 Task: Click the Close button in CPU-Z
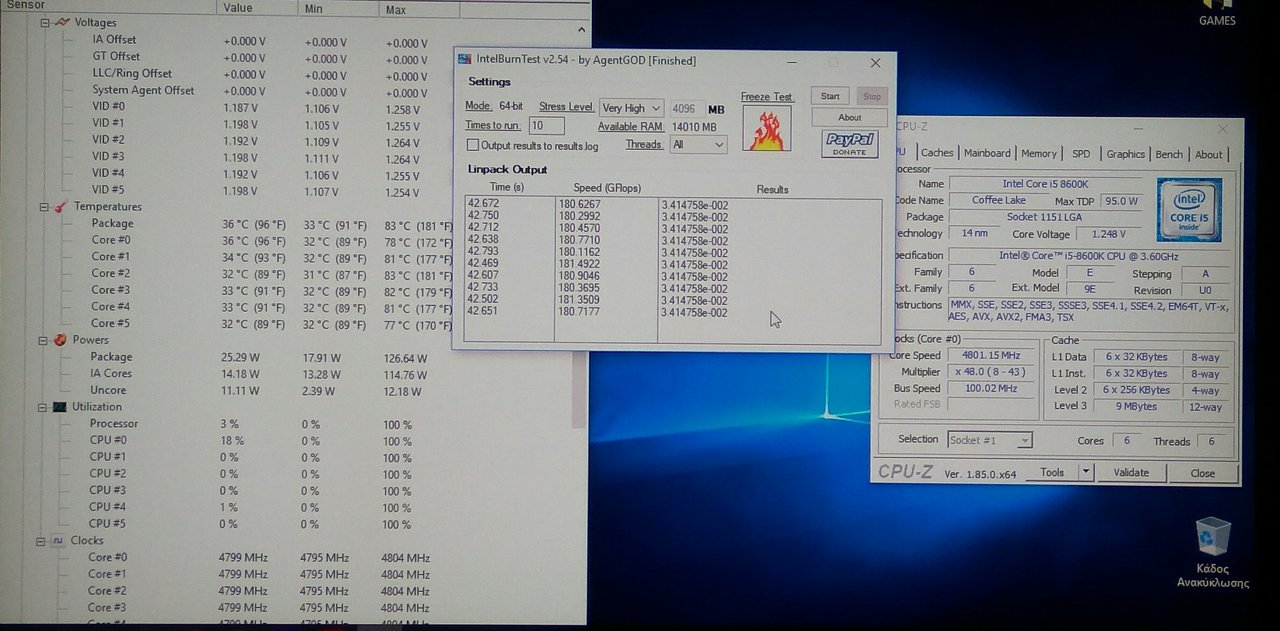(x=1203, y=474)
